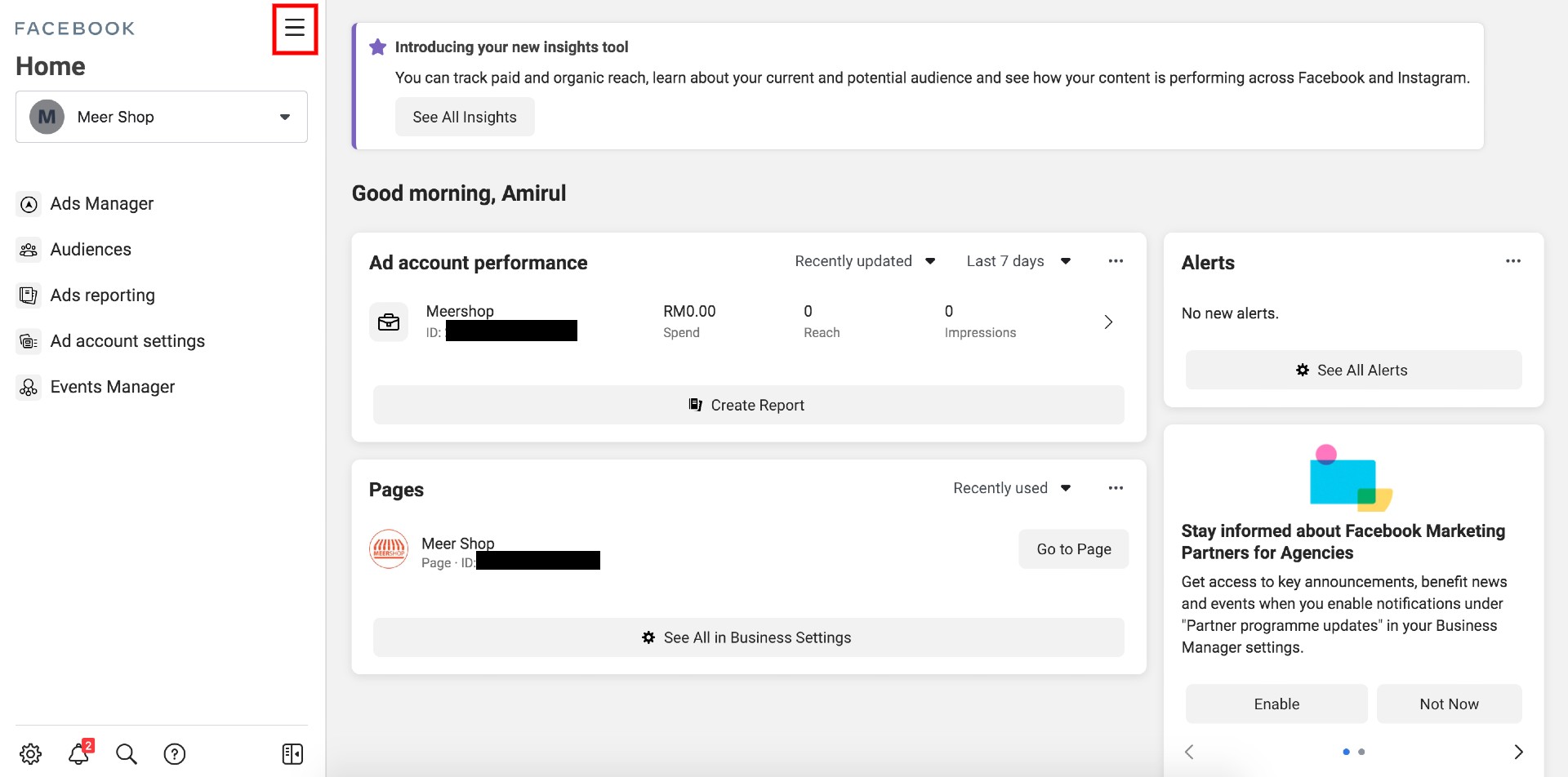Open the Last 7 days date dropdown
The image size is (1568, 777).
(x=1018, y=261)
